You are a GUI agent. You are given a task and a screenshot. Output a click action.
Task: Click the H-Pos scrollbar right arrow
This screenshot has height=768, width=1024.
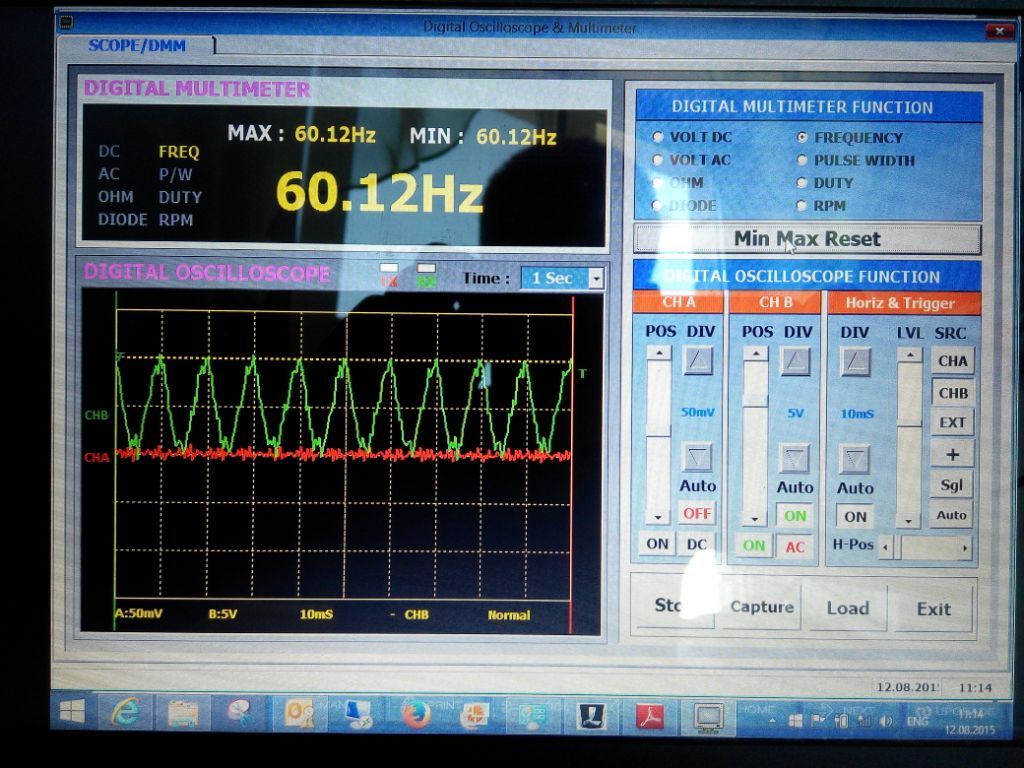click(965, 548)
